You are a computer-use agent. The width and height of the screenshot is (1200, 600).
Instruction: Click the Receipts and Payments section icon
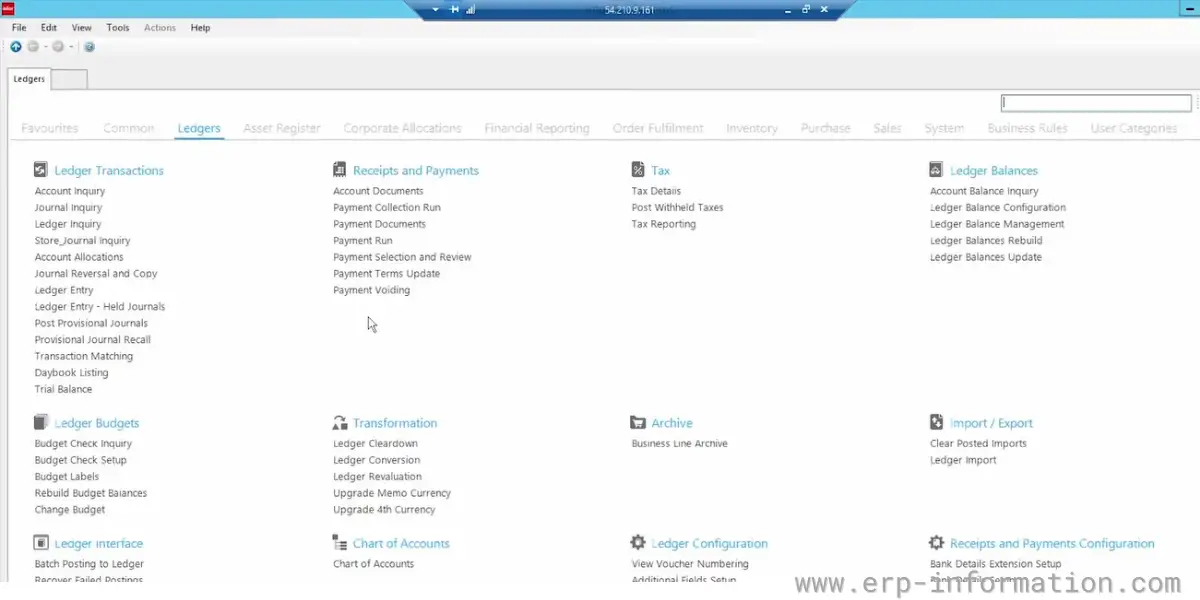[x=340, y=170]
